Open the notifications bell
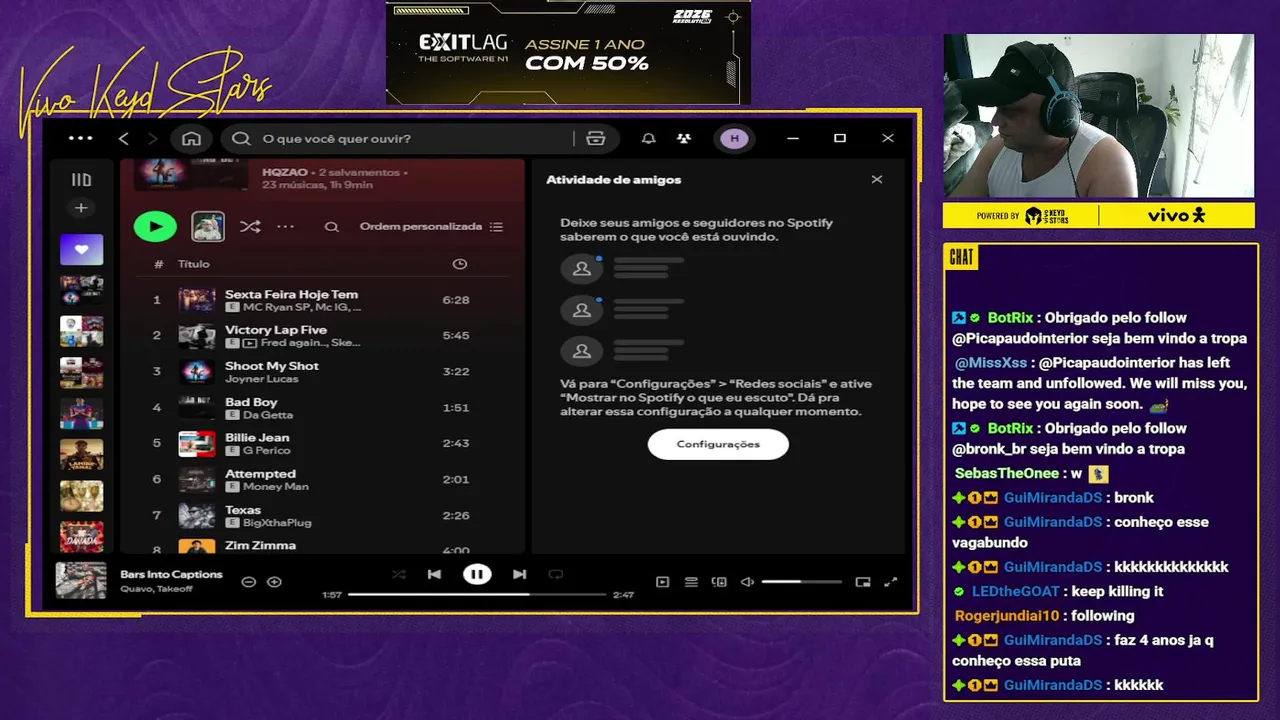The image size is (1280, 720). tap(649, 139)
